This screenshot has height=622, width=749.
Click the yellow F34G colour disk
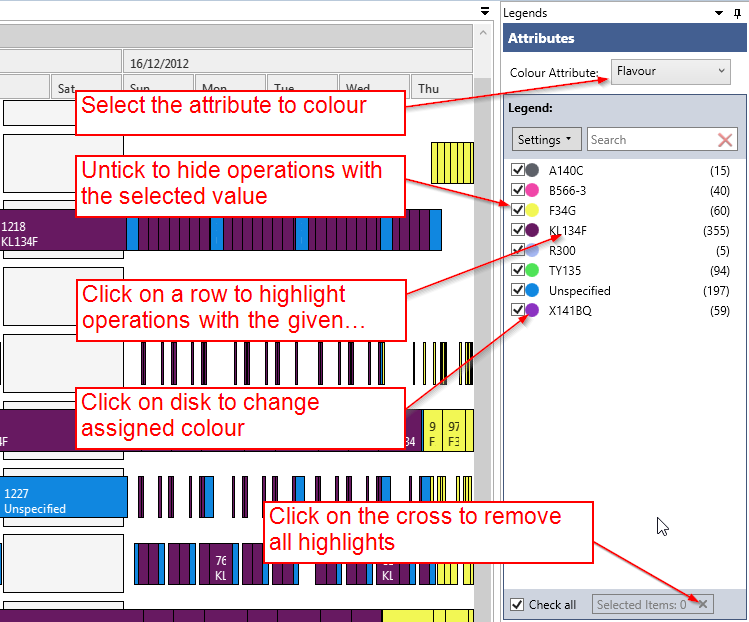point(533,211)
